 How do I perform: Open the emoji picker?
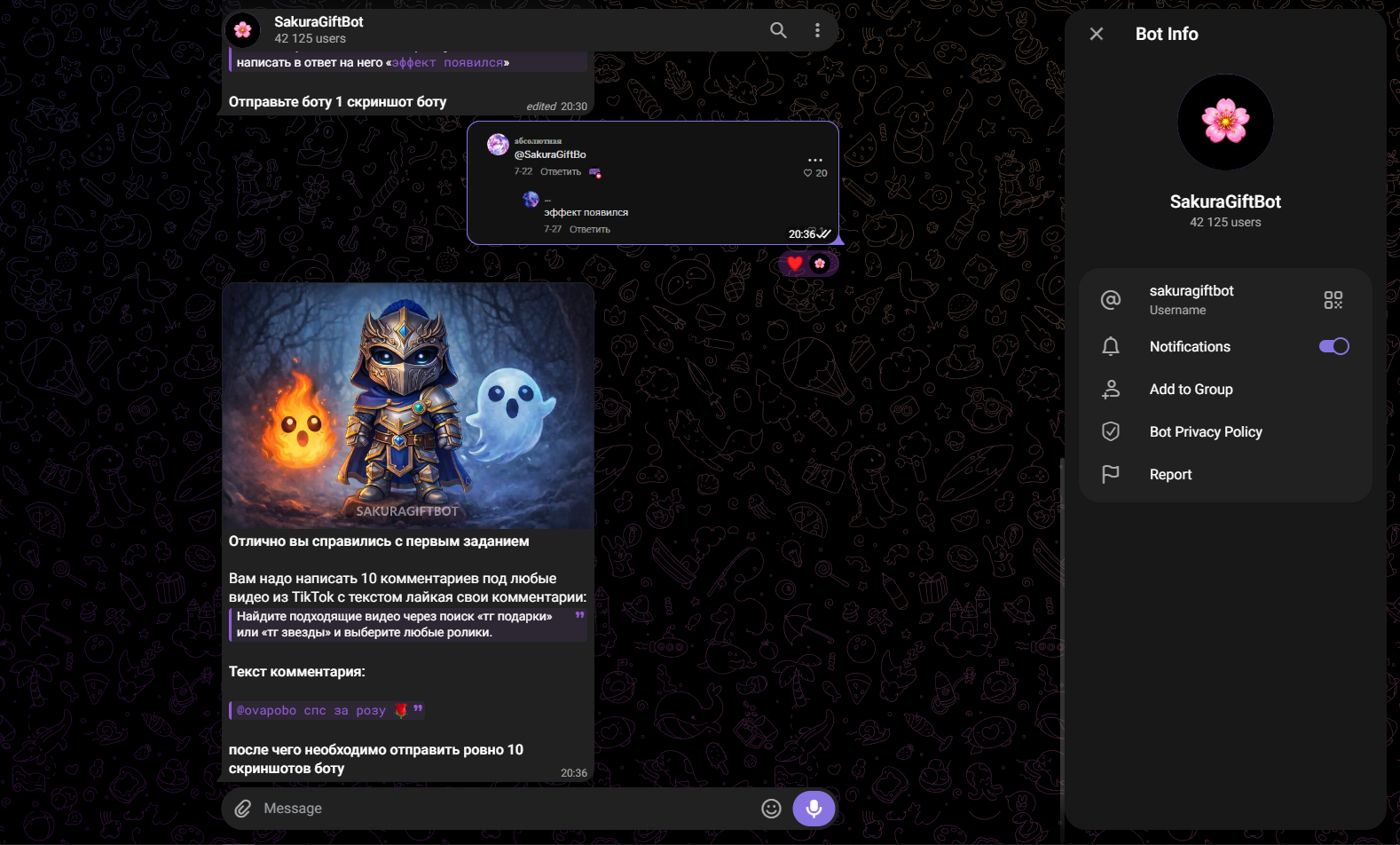pyautogui.click(x=771, y=809)
